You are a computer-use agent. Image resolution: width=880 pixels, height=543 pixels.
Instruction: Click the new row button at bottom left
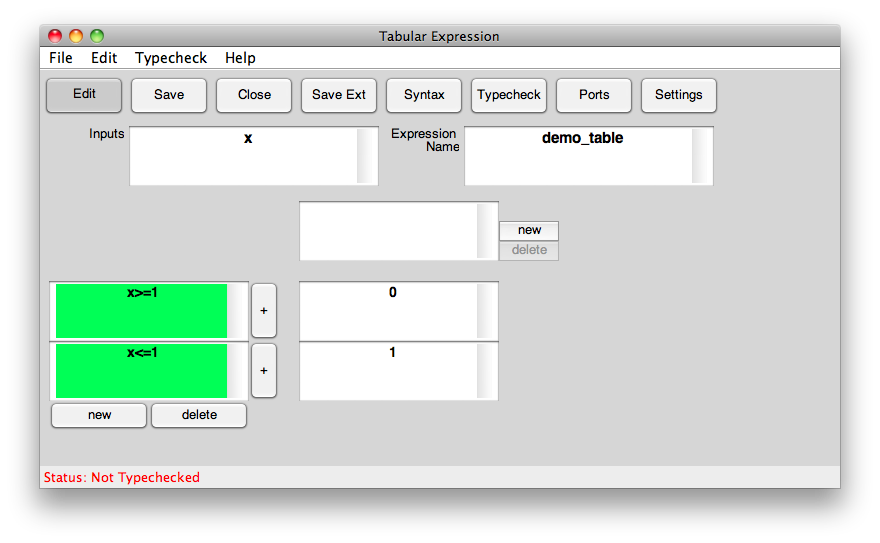(99, 415)
